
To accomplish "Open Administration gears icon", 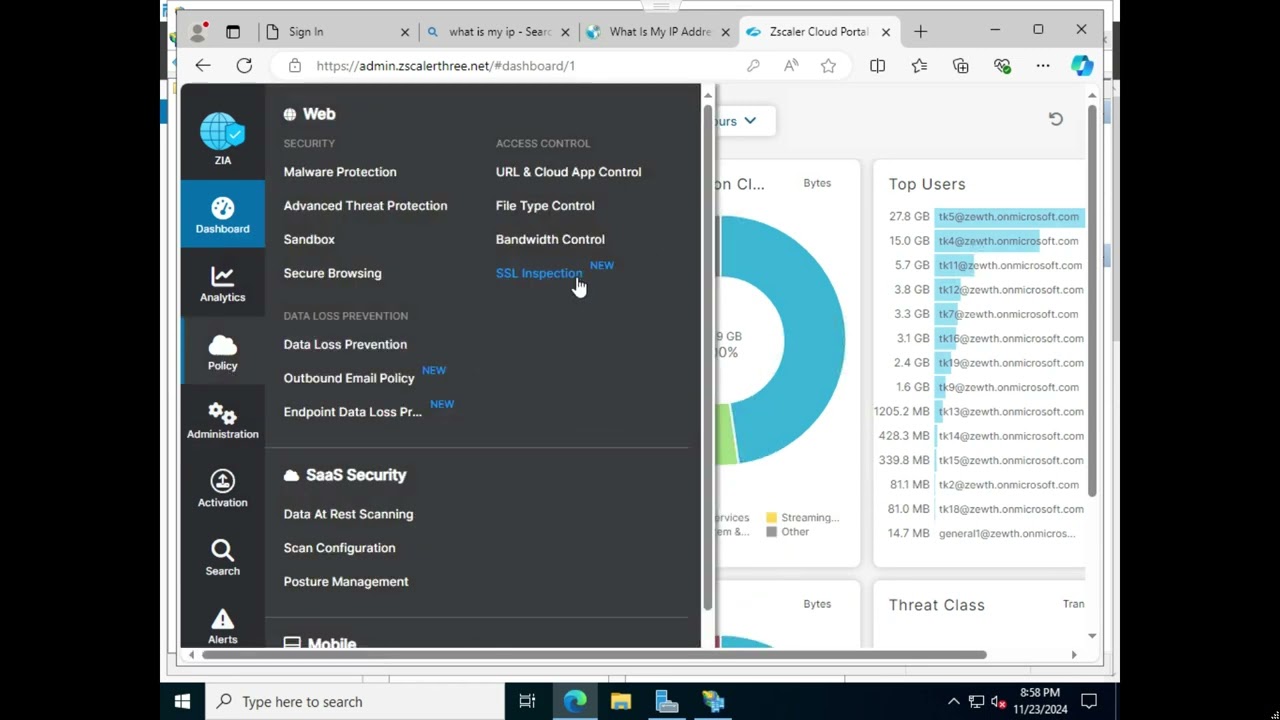I will pyautogui.click(x=222, y=420).
